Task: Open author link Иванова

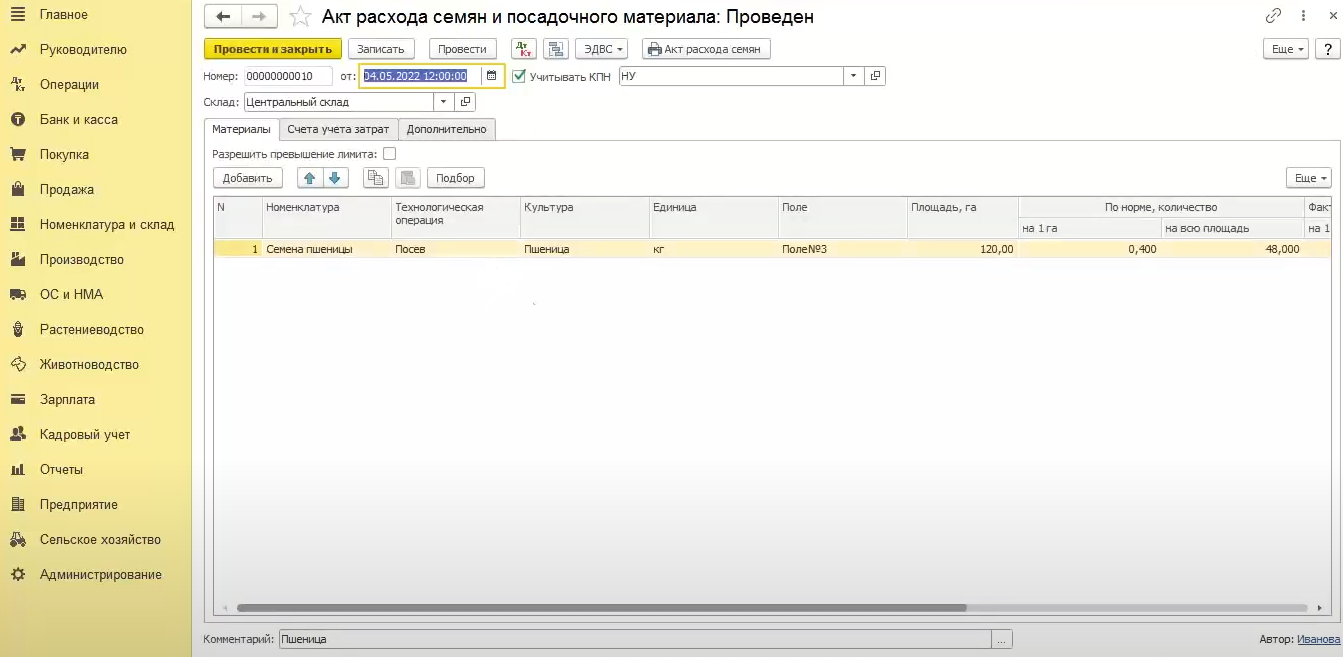Action: [1318, 640]
